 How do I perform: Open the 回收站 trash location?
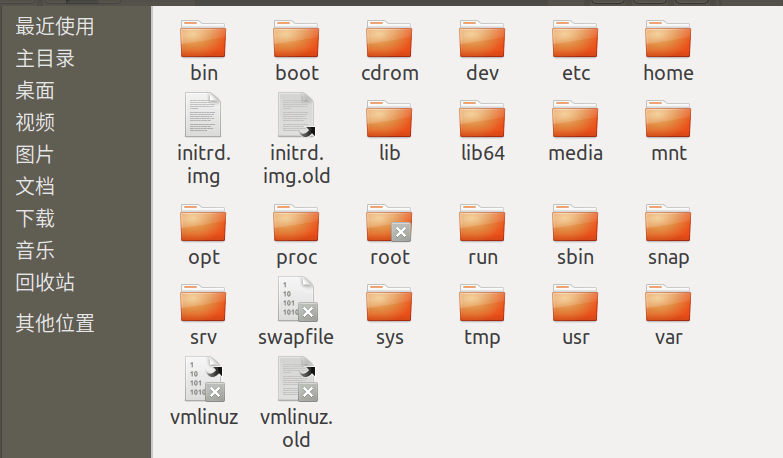[45, 282]
